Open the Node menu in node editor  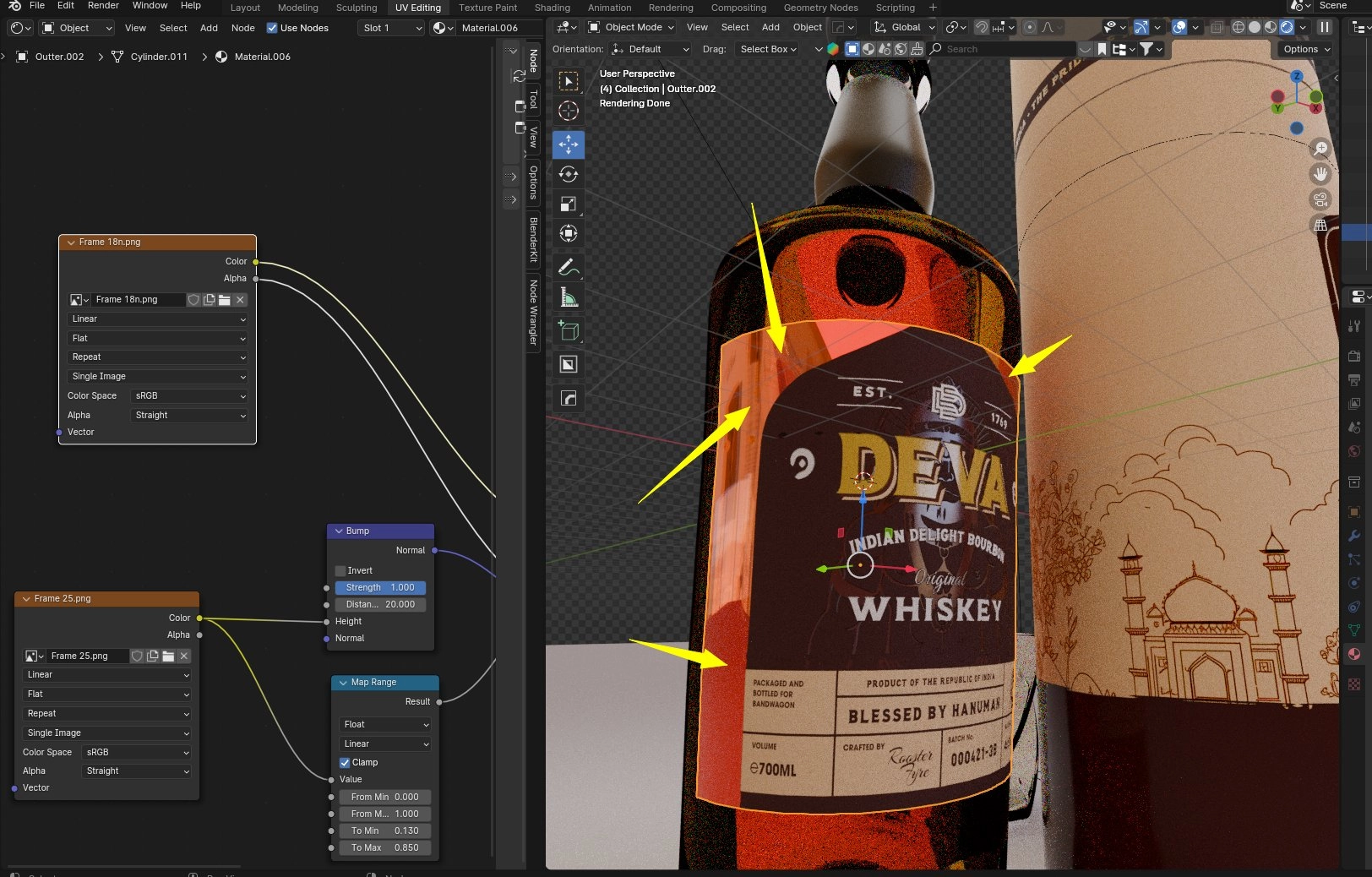pos(243,28)
